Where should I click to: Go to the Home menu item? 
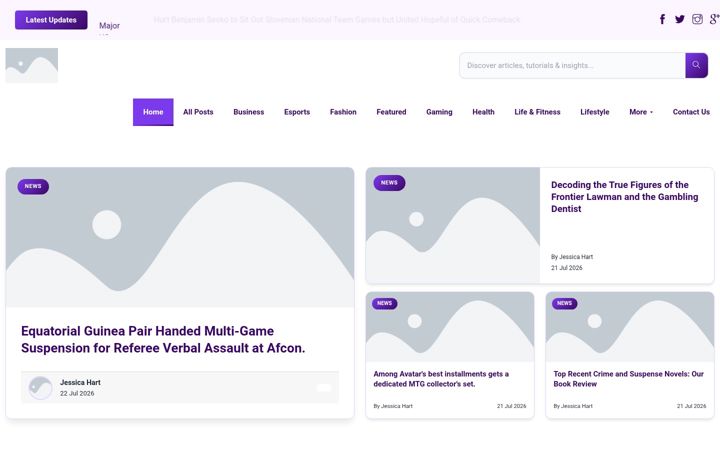click(153, 112)
